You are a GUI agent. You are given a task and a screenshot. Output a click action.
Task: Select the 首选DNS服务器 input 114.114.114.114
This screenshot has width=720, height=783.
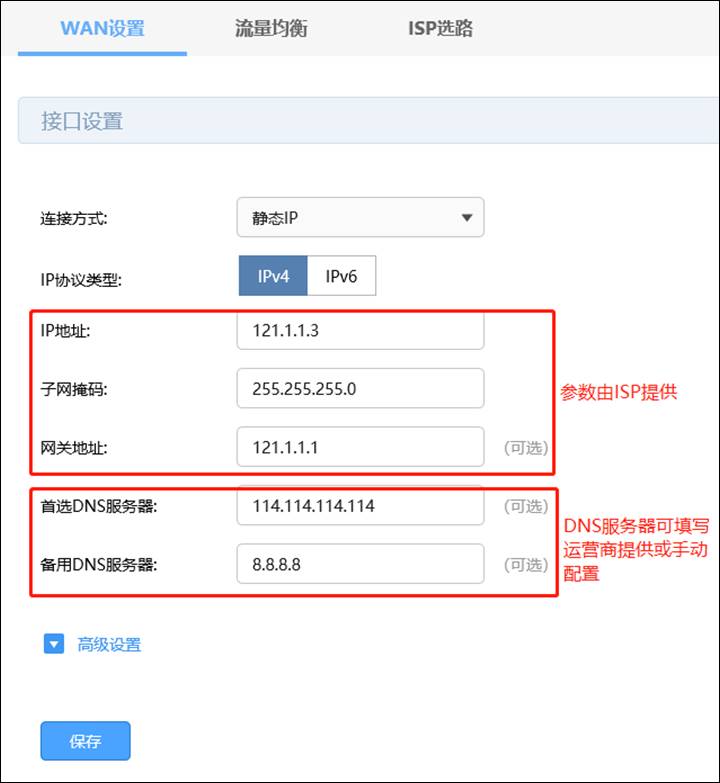click(360, 506)
